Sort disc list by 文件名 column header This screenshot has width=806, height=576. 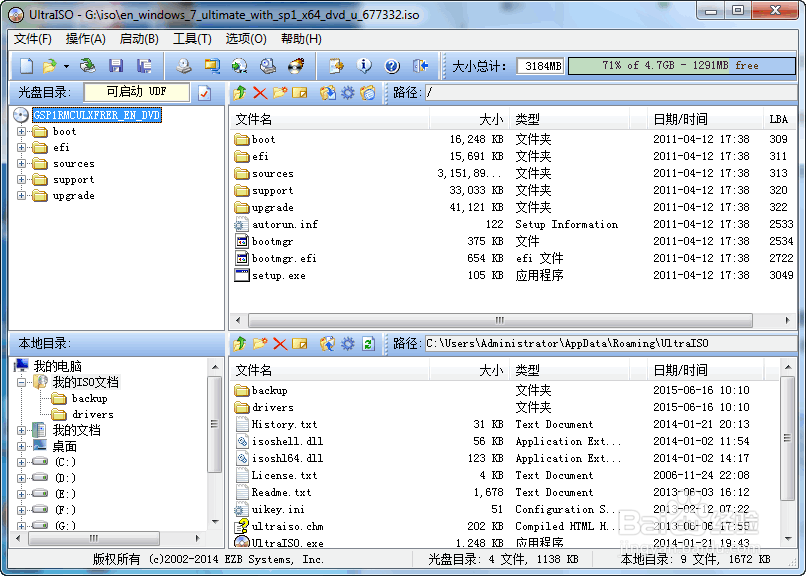pyautogui.click(x=330, y=119)
